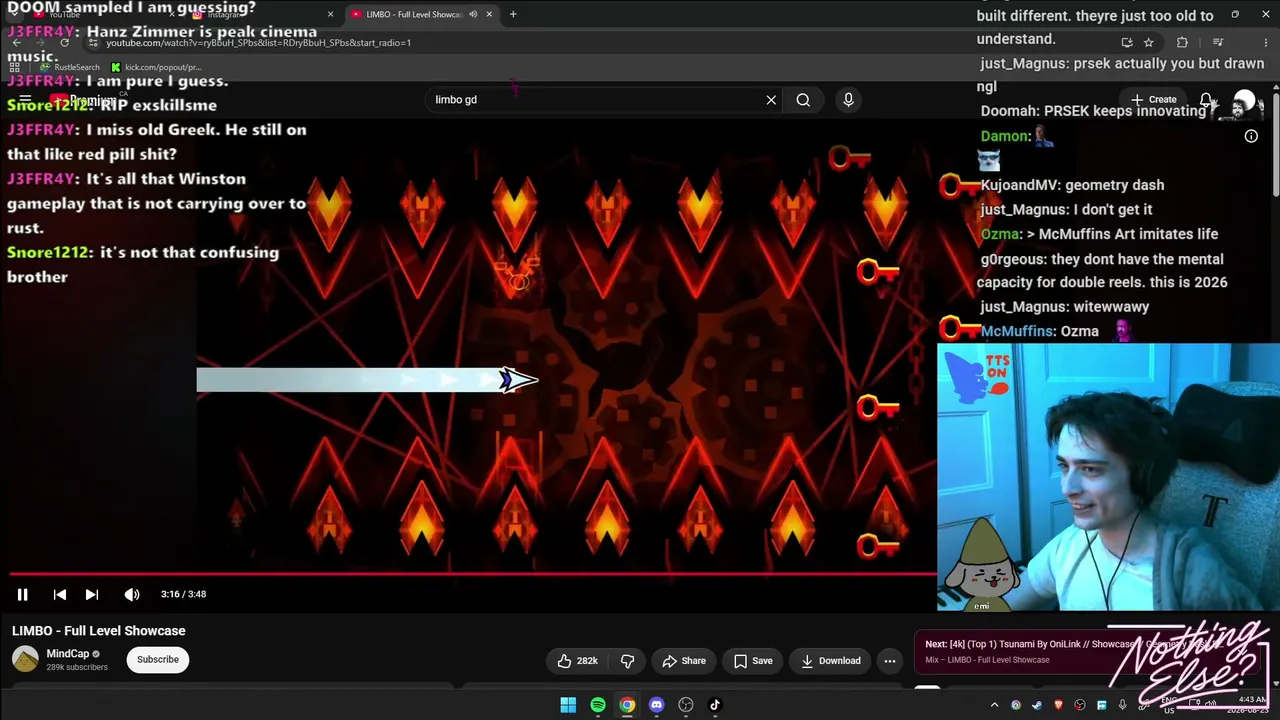Screen dimensions: 1280x720
Task: Open Steam from the system tray
Action: pyautogui.click(x=1037, y=705)
